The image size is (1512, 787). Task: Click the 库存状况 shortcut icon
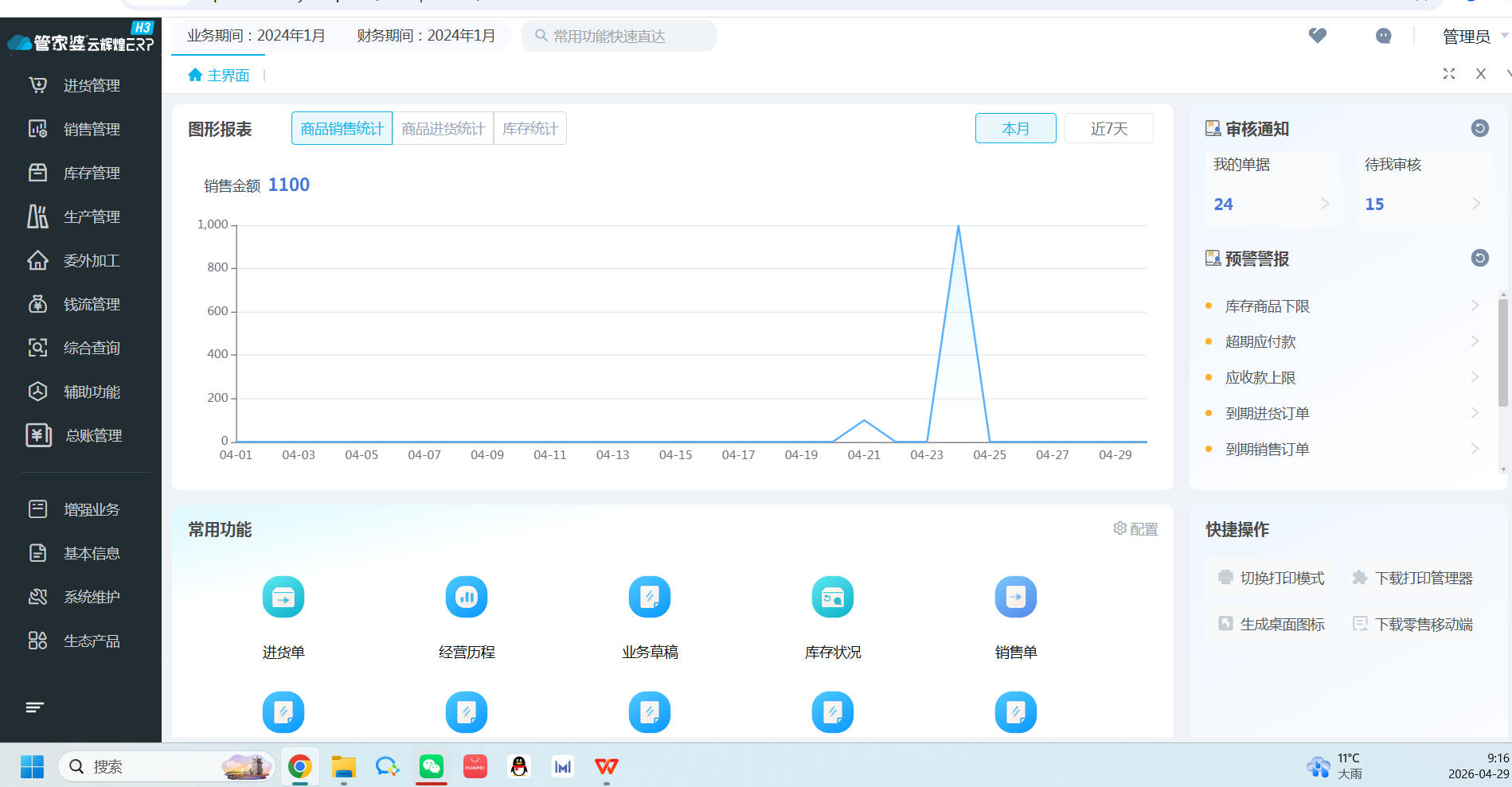(x=833, y=597)
